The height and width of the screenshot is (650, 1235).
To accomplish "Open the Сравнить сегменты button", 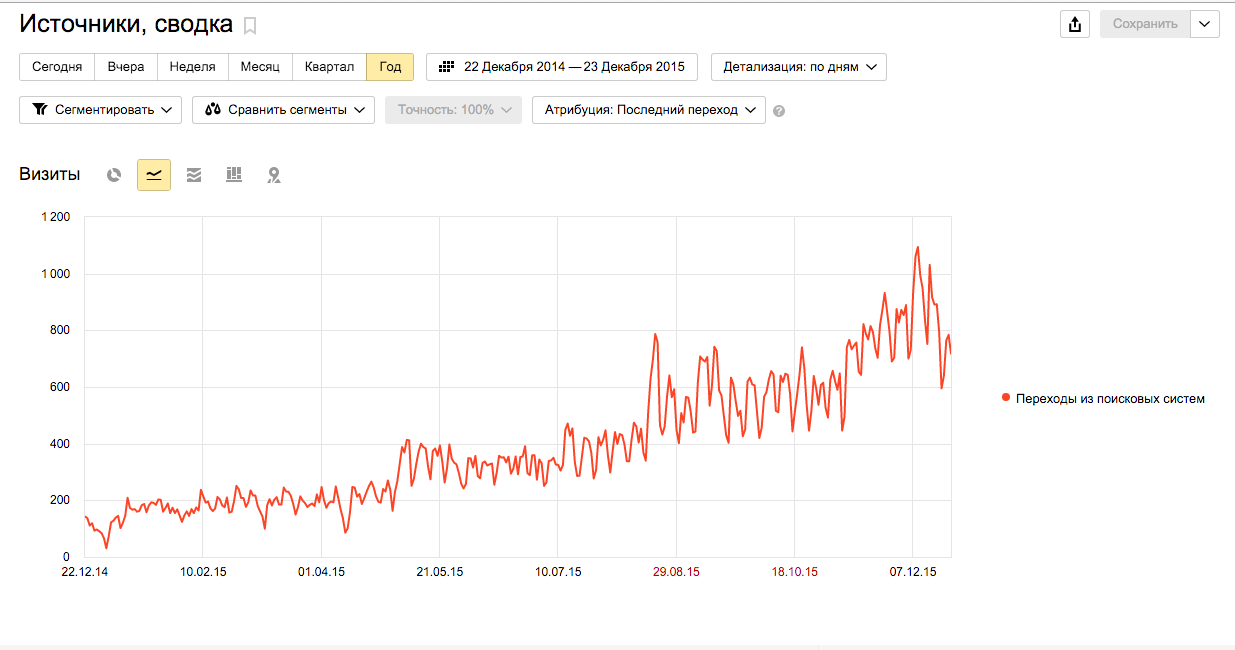I will pos(284,110).
